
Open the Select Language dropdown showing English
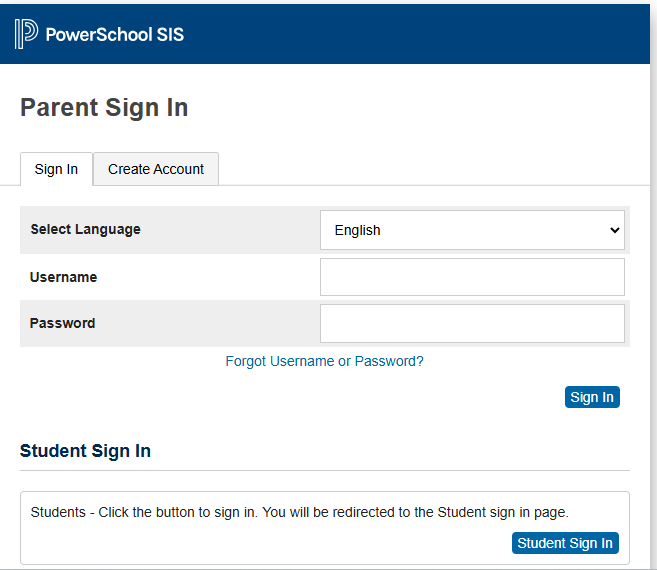point(472,230)
